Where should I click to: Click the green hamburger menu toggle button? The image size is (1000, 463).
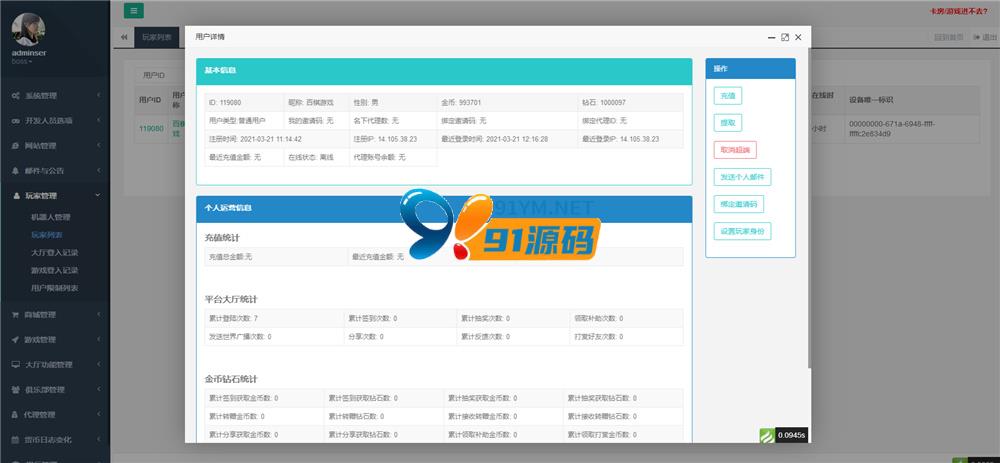134,11
